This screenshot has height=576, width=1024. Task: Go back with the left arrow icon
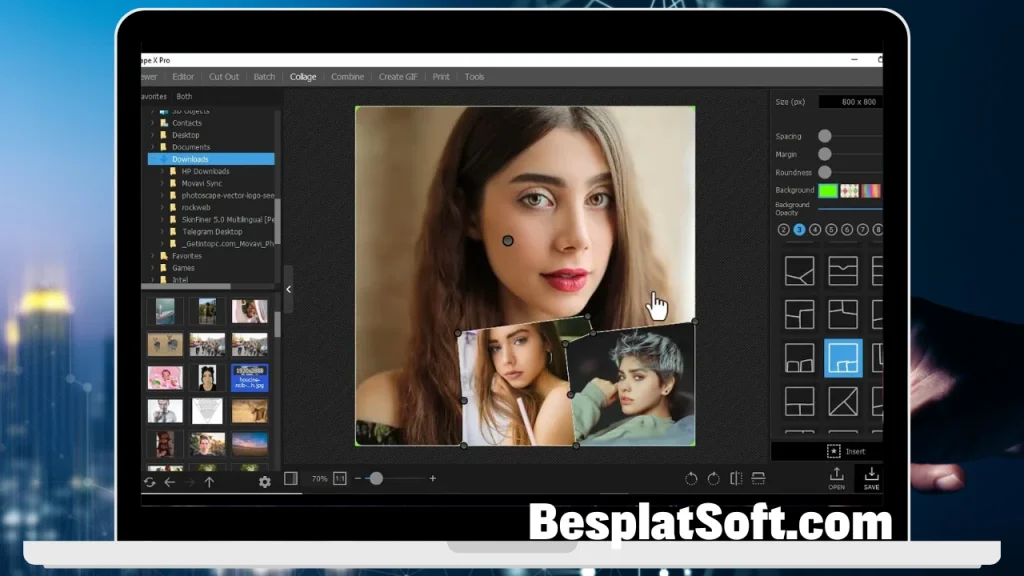[x=170, y=482]
